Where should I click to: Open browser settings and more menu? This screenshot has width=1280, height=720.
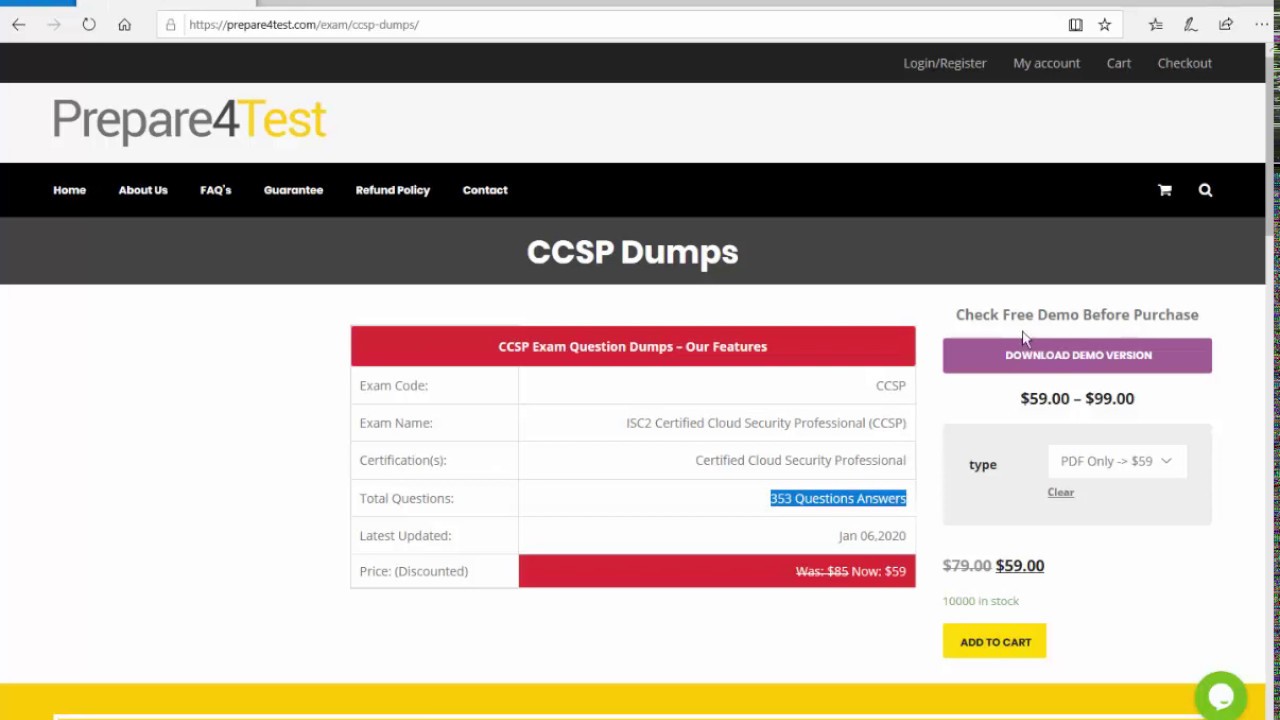[1261, 25]
